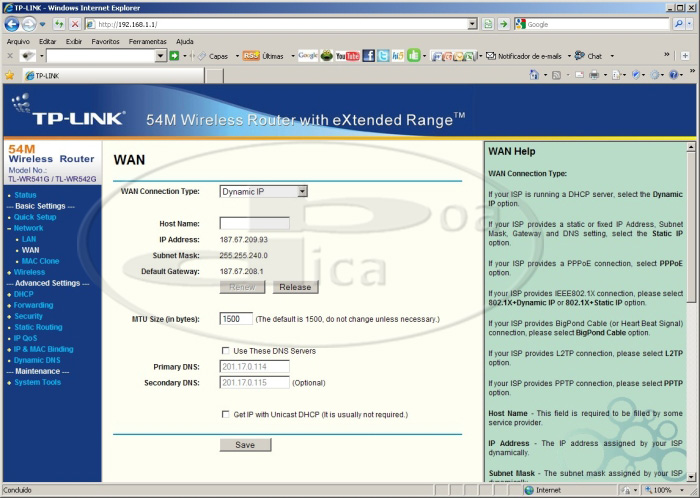
Task: Open the Editar menu
Action: tap(47, 42)
